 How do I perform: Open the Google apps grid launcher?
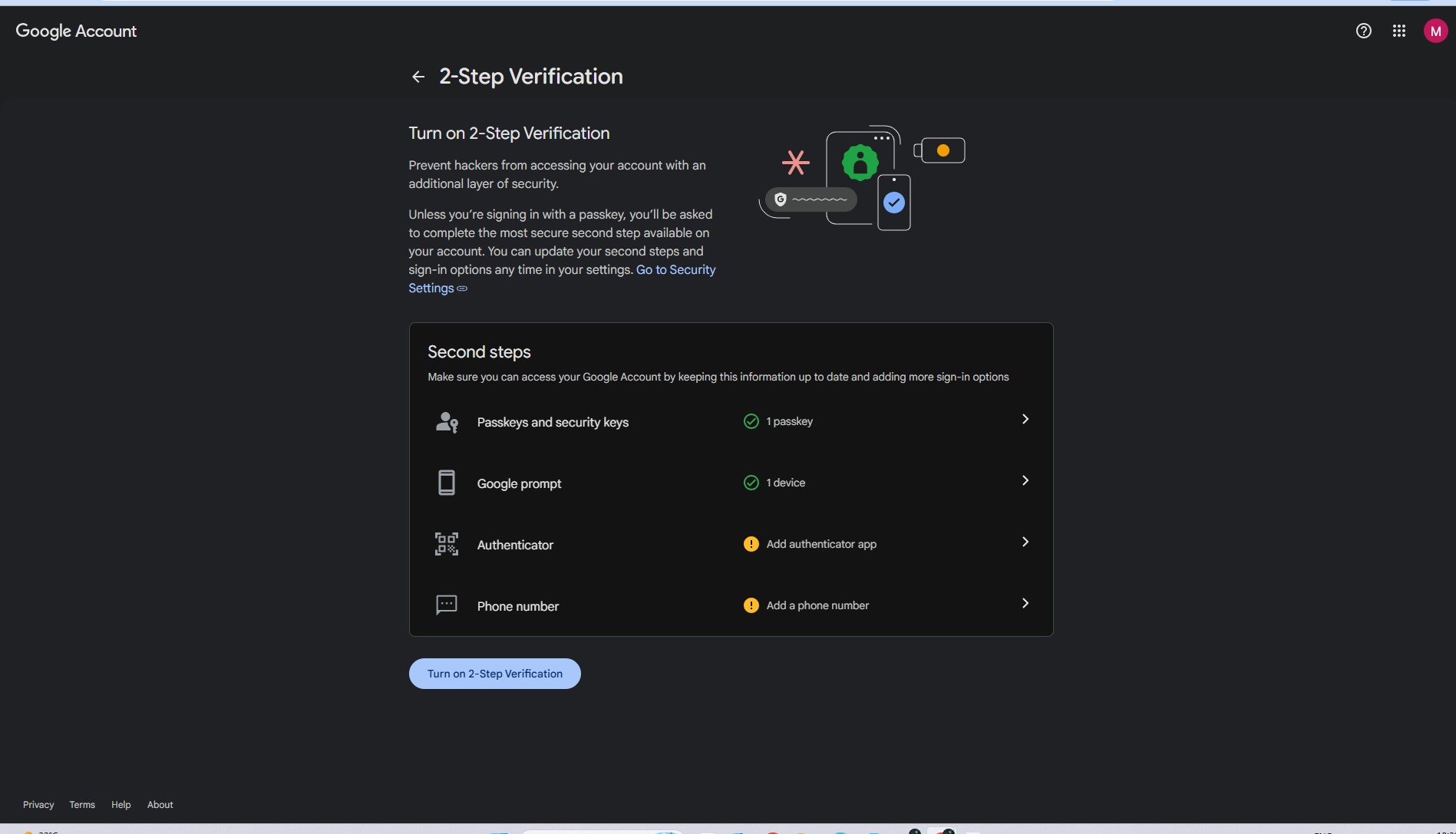[x=1399, y=31]
